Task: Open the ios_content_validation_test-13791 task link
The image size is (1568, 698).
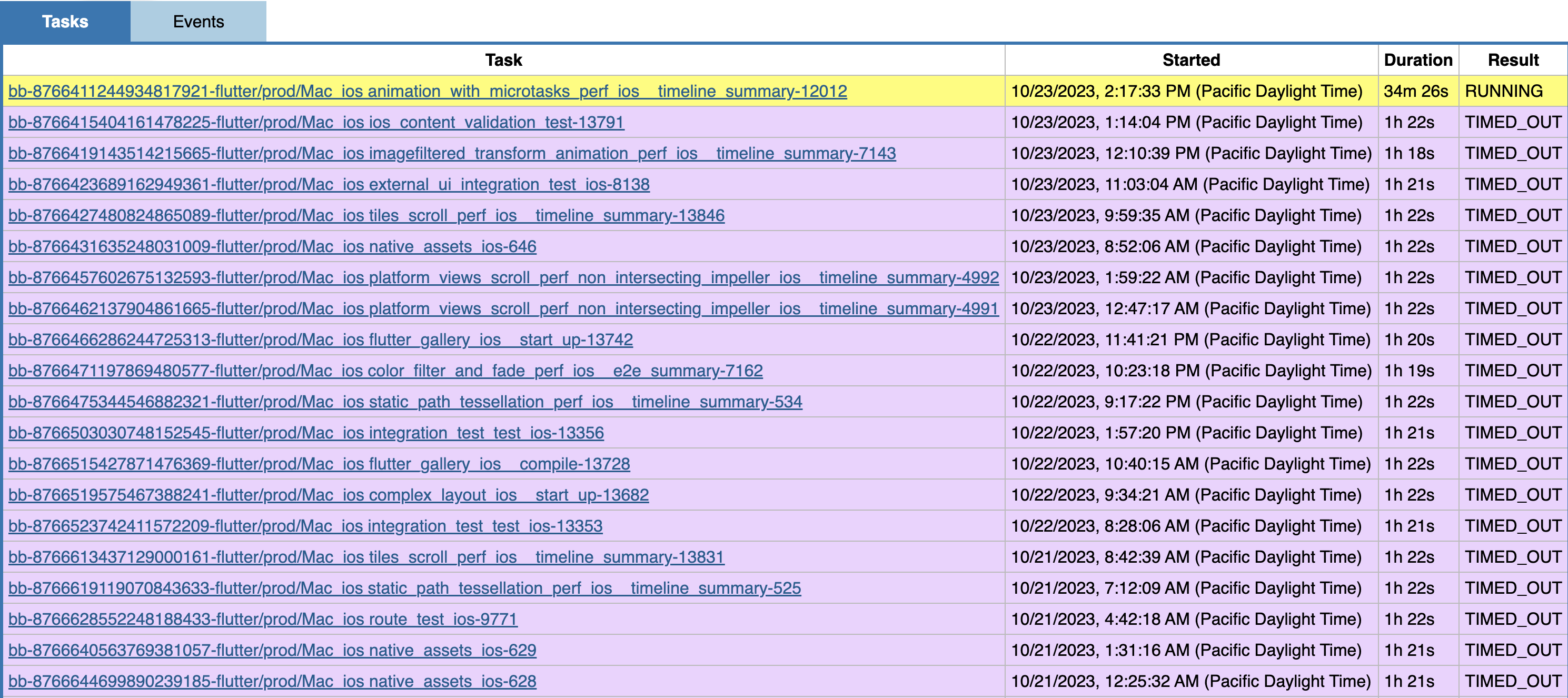Action: (316, 122)
